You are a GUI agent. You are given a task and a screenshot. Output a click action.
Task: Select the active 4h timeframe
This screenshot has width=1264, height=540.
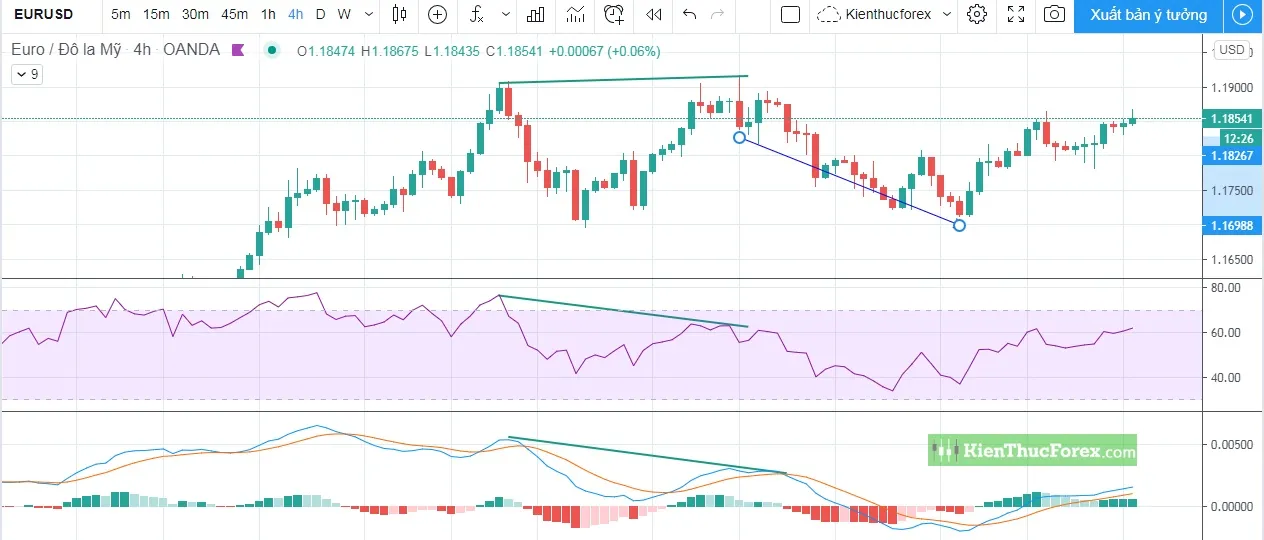296,14
